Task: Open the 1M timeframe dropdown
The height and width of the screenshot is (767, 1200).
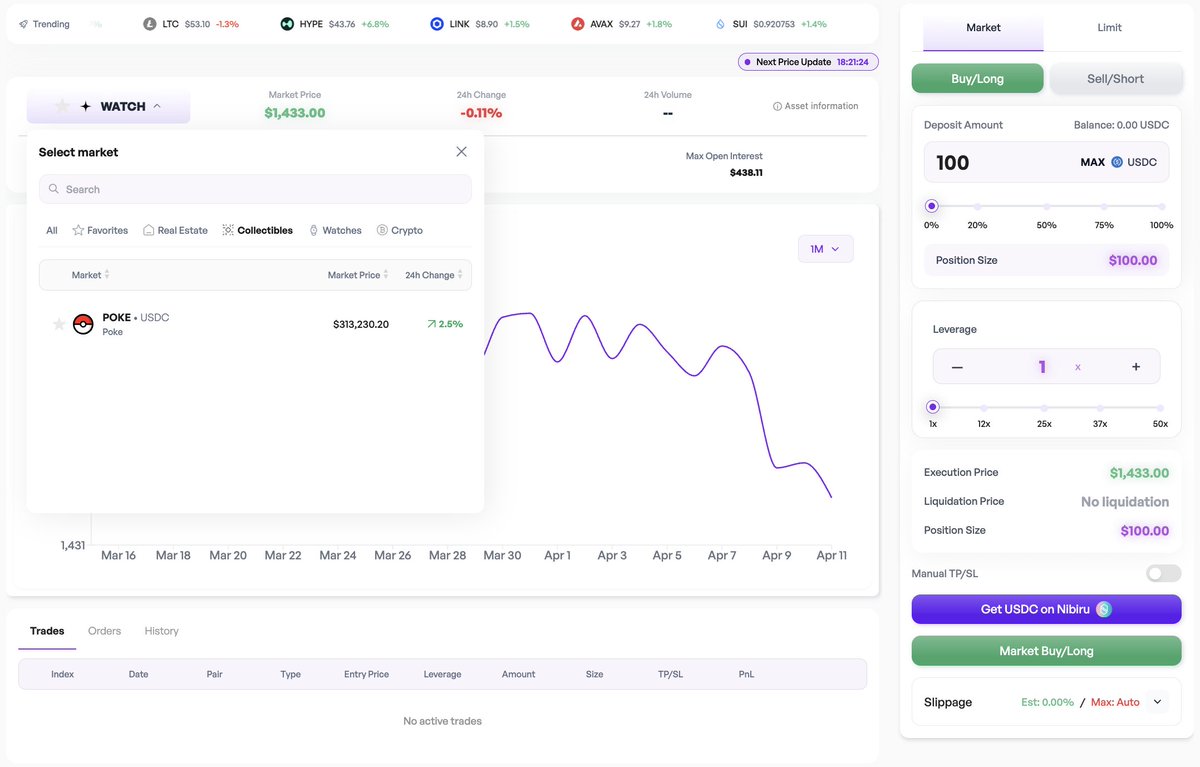Action: [x=825, y=249]
